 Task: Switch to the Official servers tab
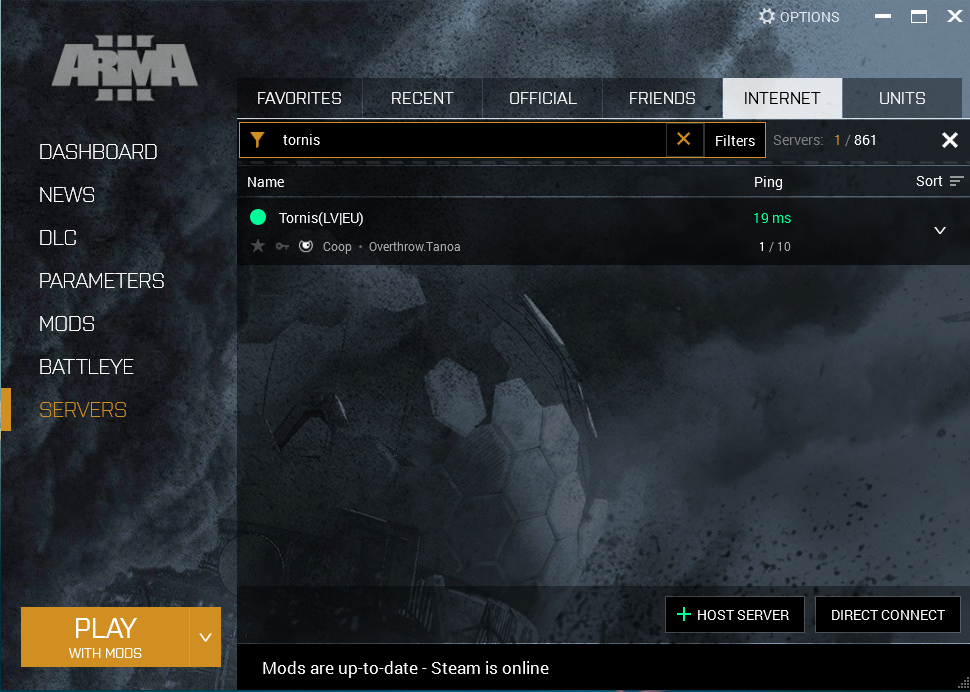pyautogui.click(x=542, y=98)
